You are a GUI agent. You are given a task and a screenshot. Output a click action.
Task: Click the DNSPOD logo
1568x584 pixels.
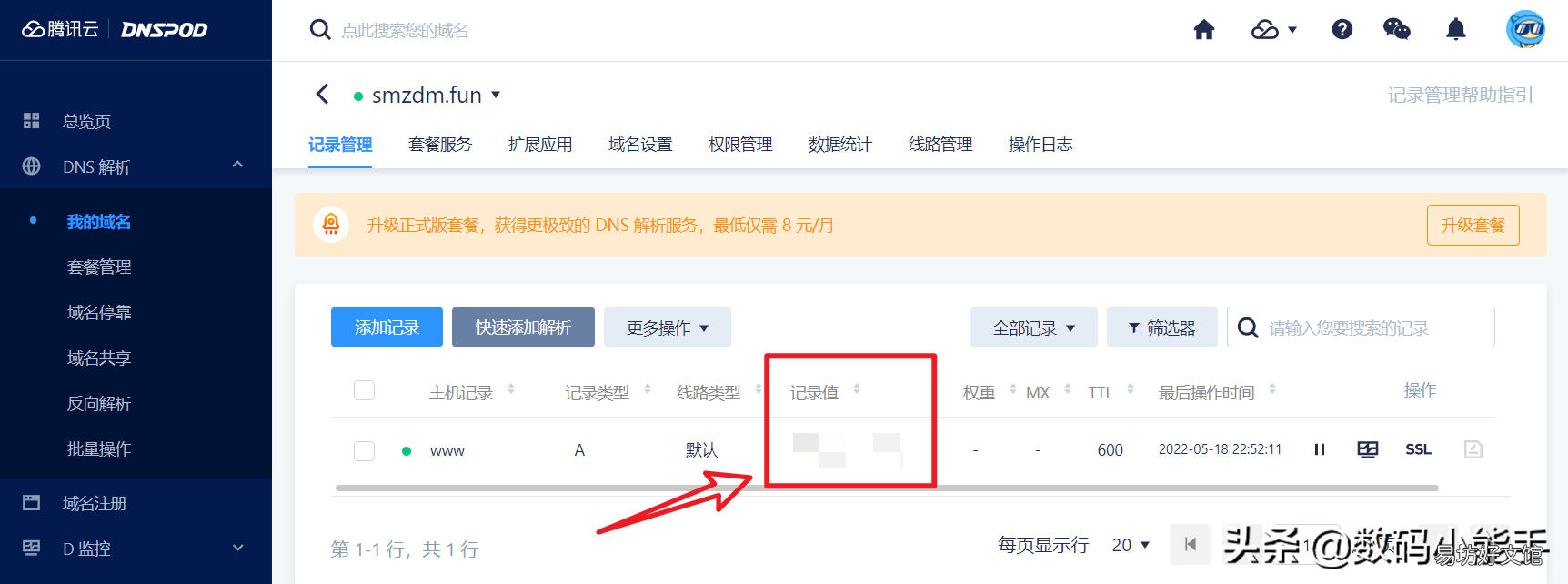(x=165, y=30)
